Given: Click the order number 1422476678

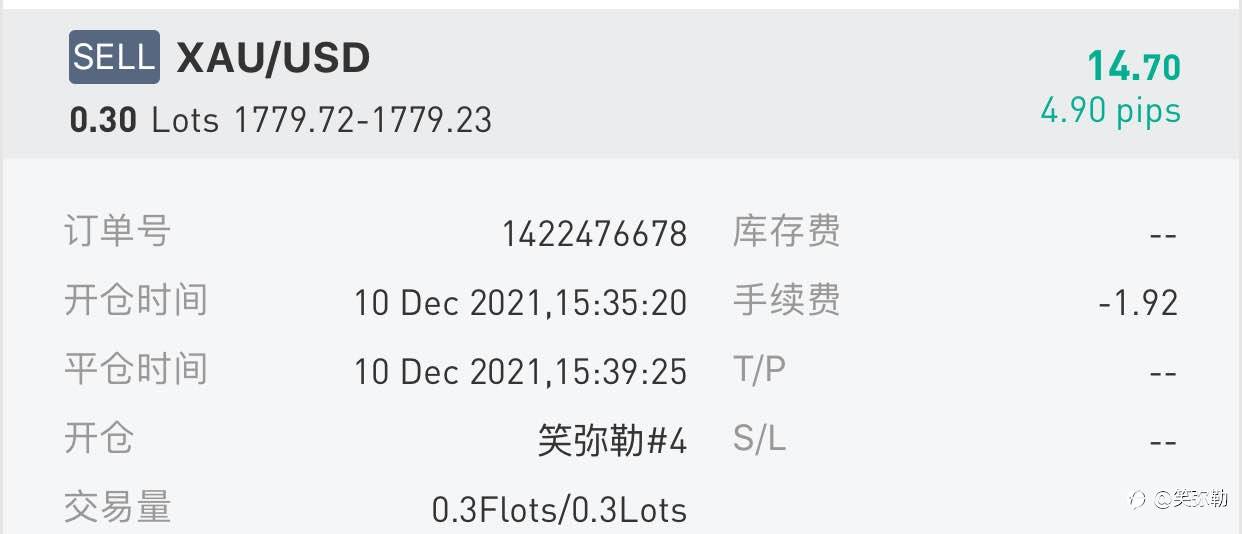Looking at the screenshot, I should [x=595, y=234].
